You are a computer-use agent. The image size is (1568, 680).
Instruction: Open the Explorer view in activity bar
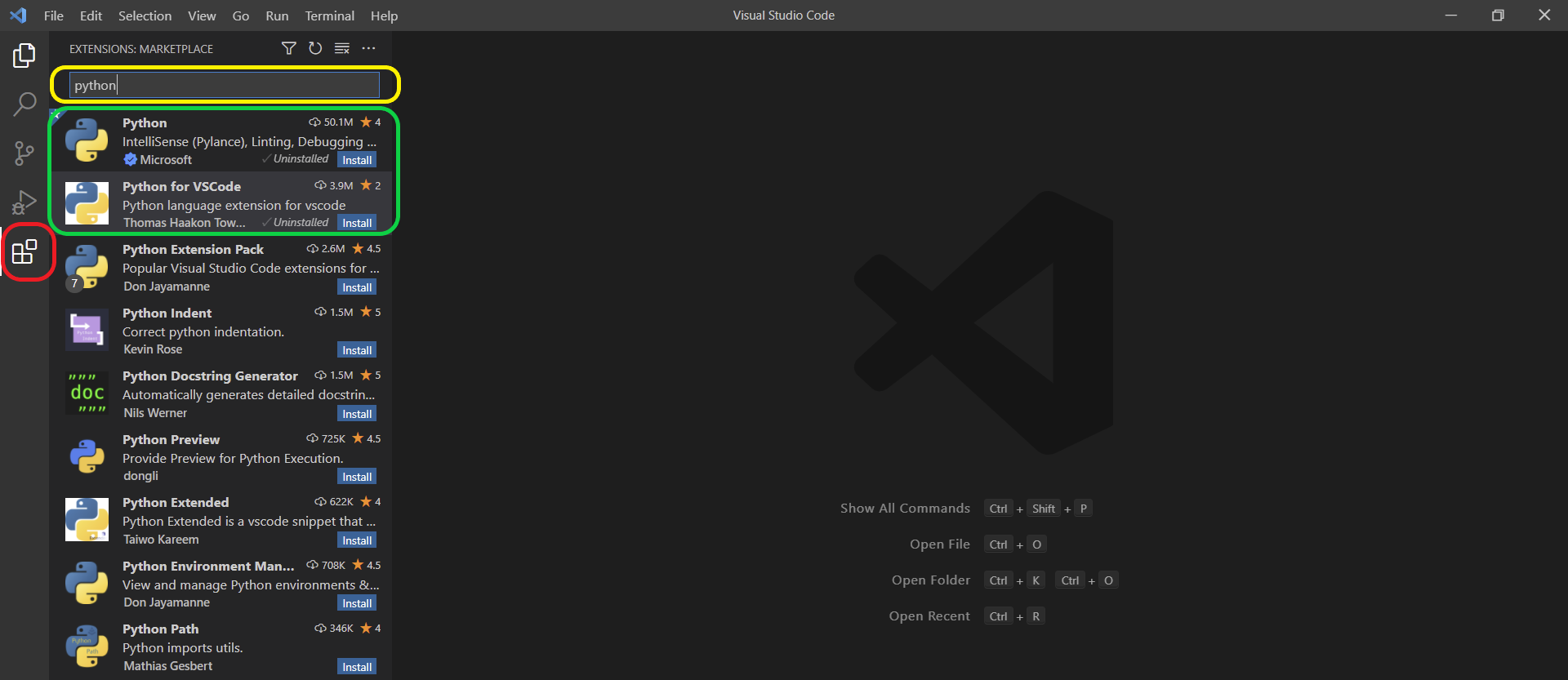coord(24,56)
